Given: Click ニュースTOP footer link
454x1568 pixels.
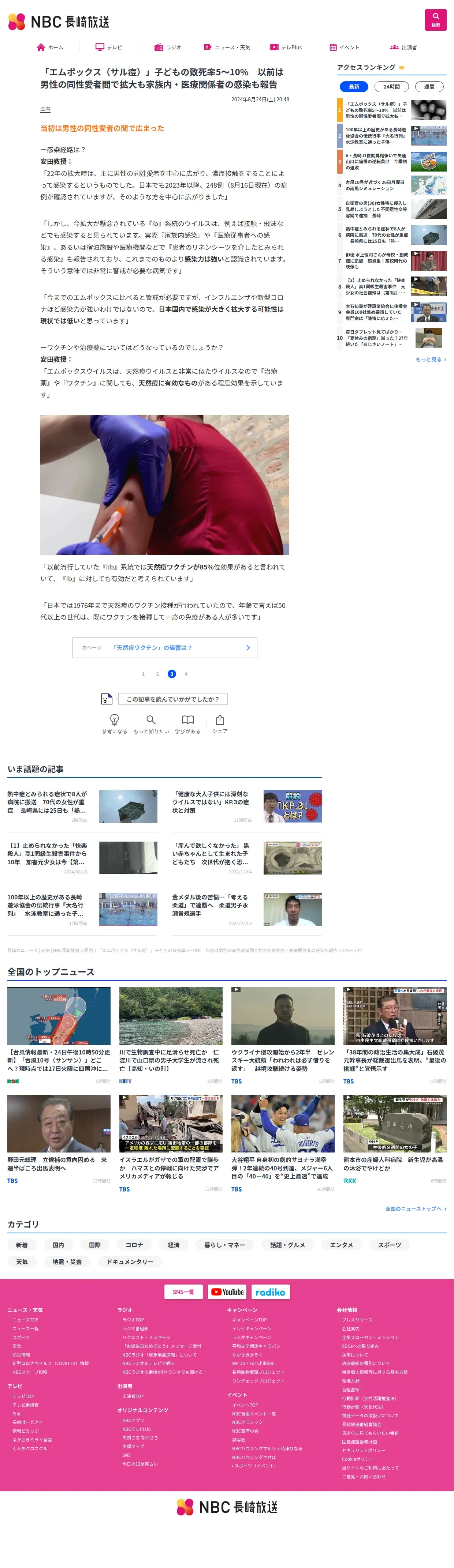Looking at the screenshot, I should click(x=26, y=1320).
